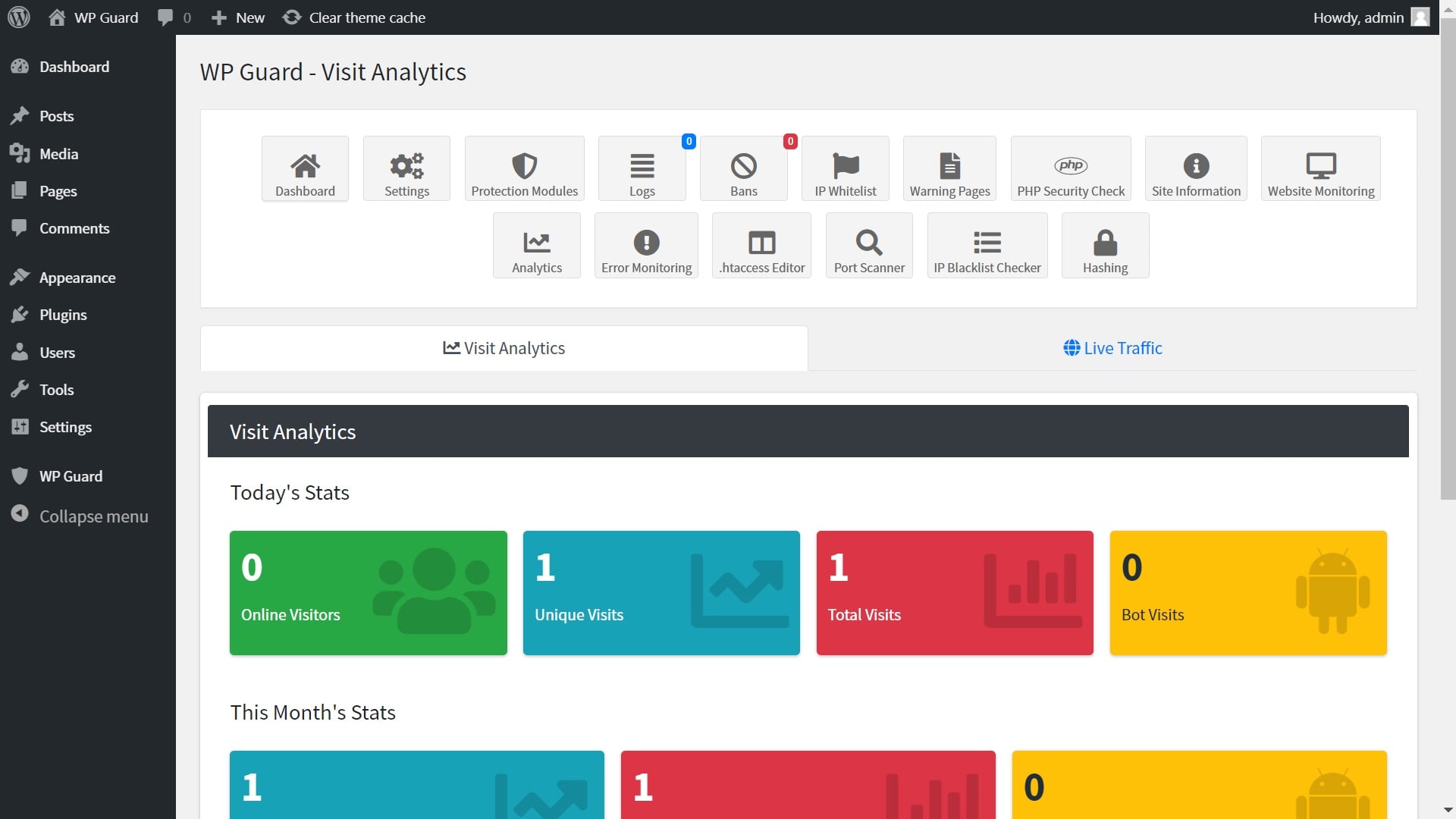The width and height of the screenshot is (1456, 819).
Task: Select the Visit Analytics tab
Action: click(x=504, y=348)
